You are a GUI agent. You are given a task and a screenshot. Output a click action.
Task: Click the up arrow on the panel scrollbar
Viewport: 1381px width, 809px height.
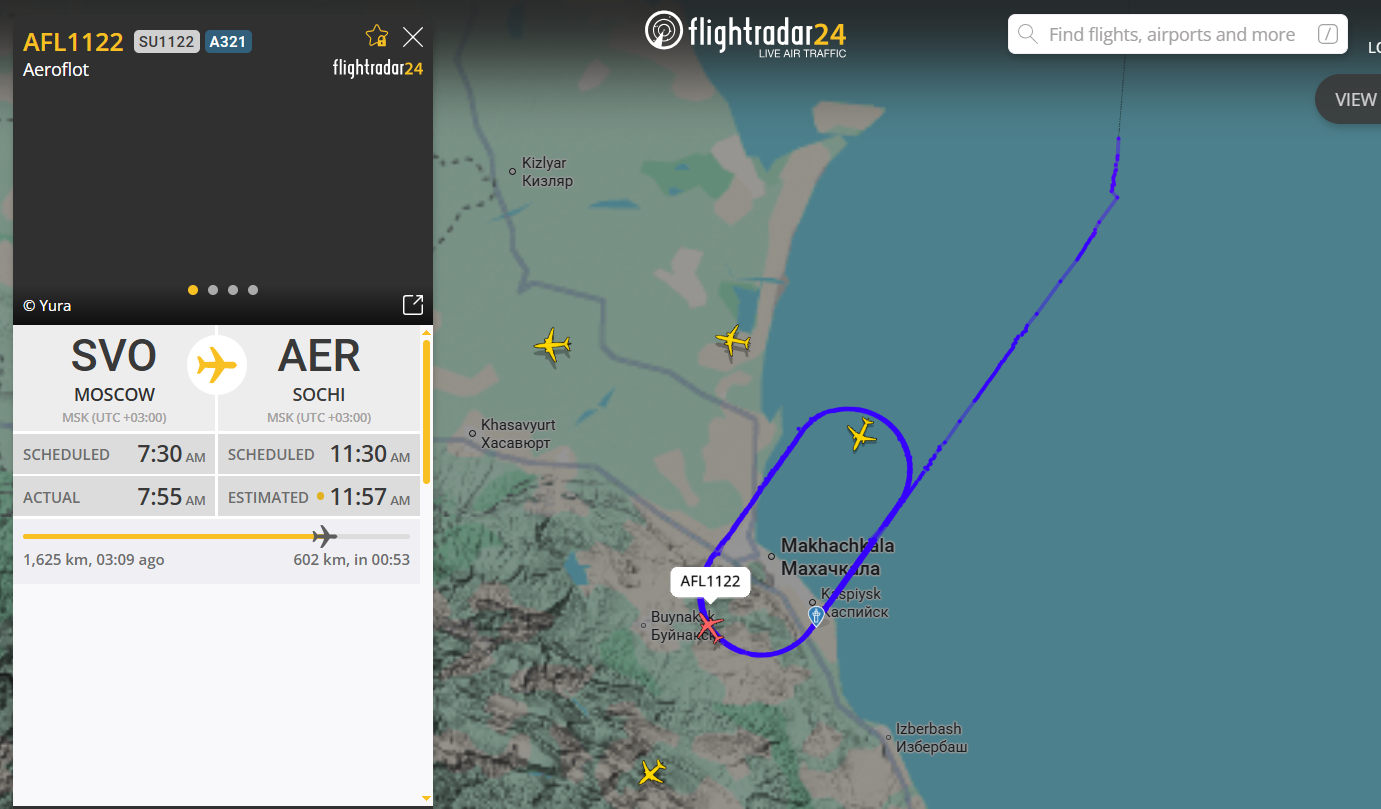(427, 332)
